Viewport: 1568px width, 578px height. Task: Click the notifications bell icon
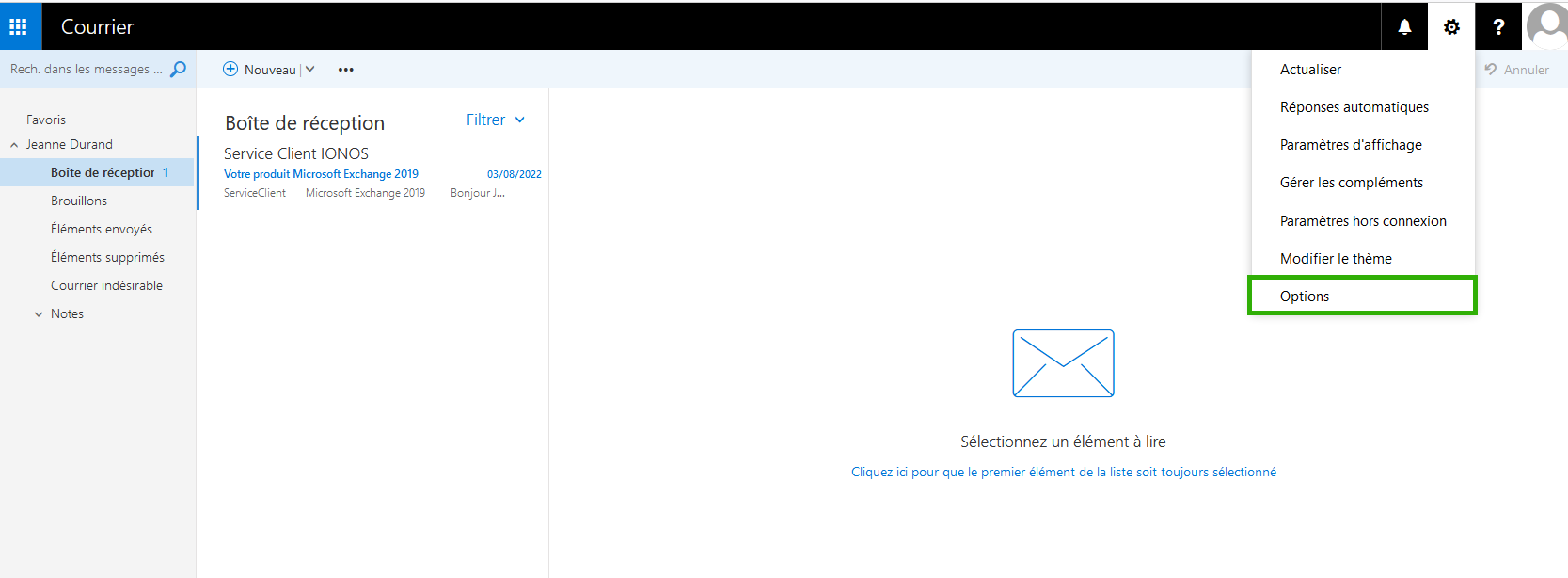click(1404, 26)
